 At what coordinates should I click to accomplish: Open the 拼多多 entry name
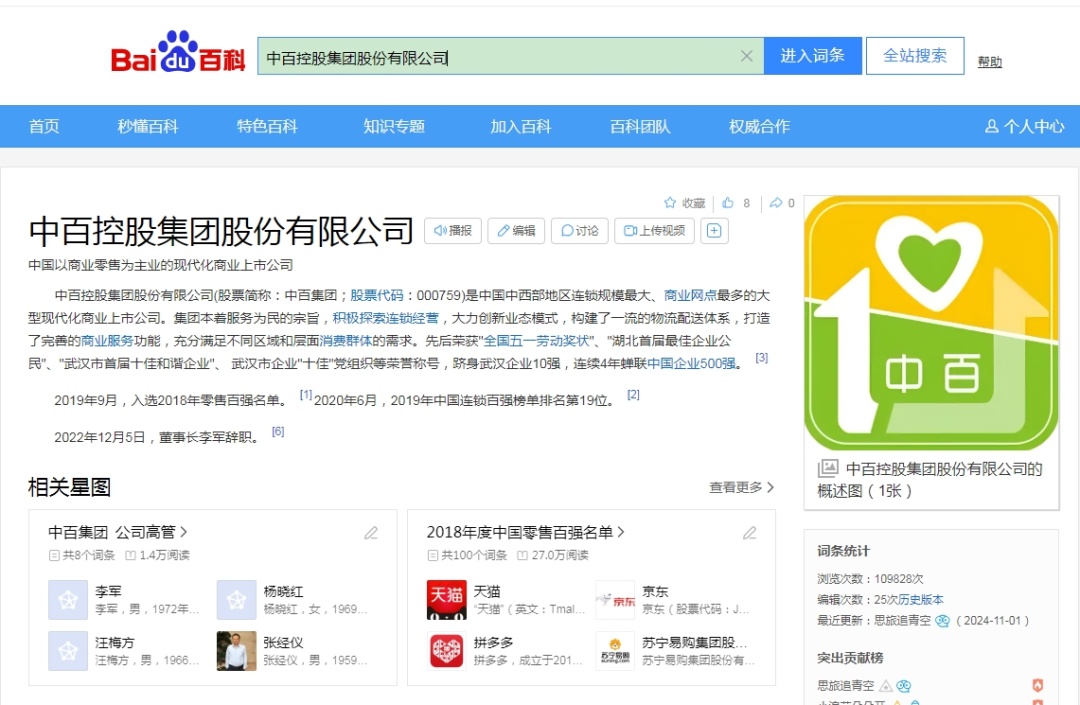pos(494,642)
